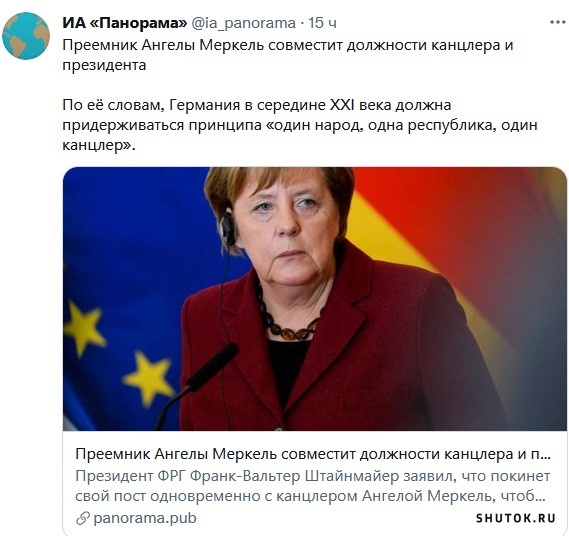Open the panorama.pub domain link

(x=145, y=518)
